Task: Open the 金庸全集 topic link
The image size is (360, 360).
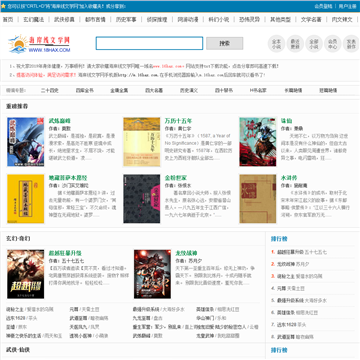Action: pos(119,90)
